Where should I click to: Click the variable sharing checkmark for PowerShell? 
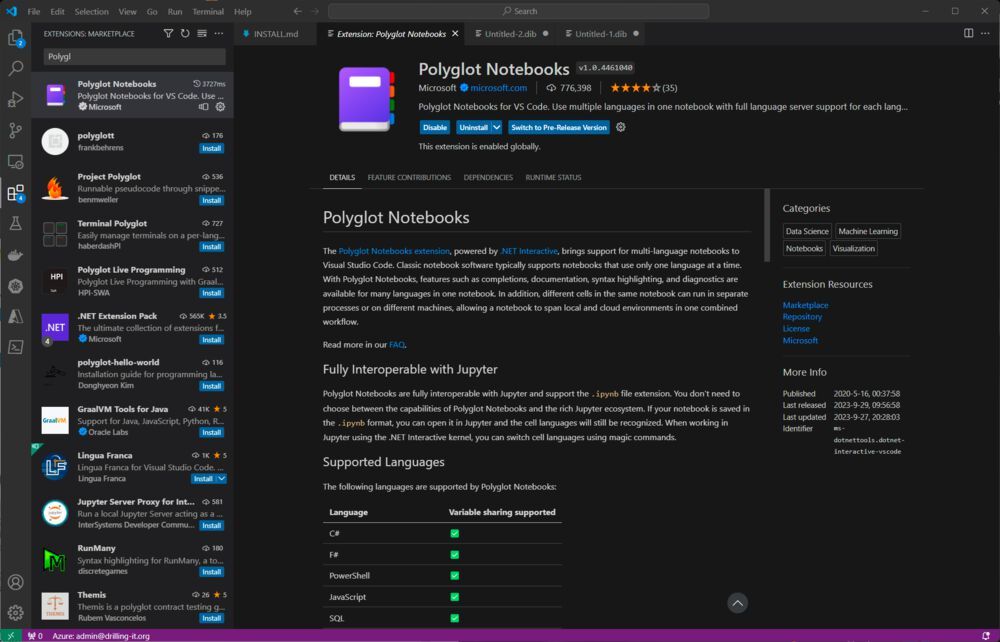click(x=456, y=575)
